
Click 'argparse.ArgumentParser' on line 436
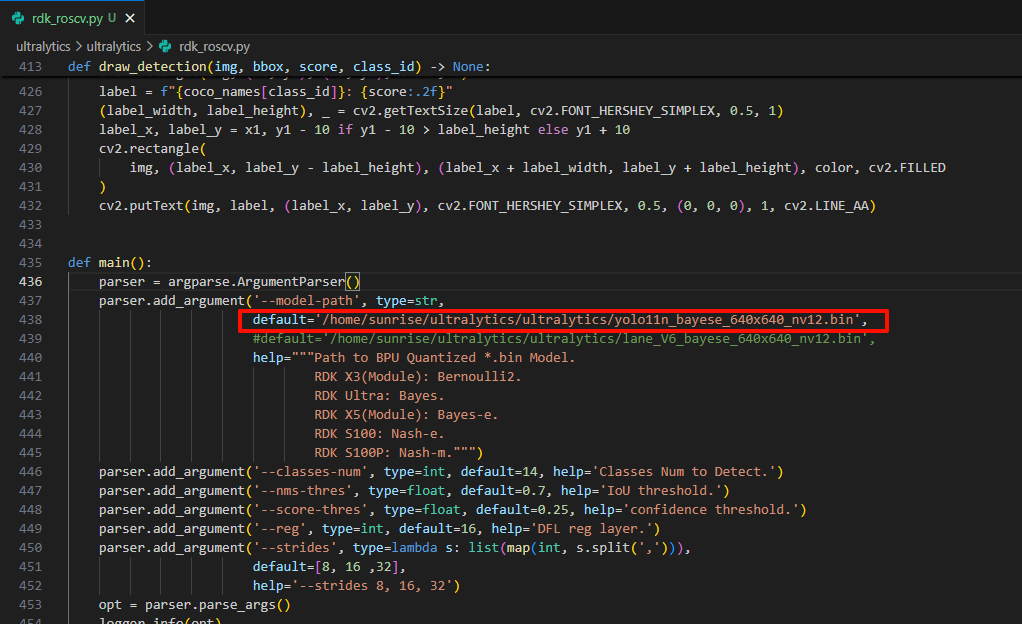[256, 282]
